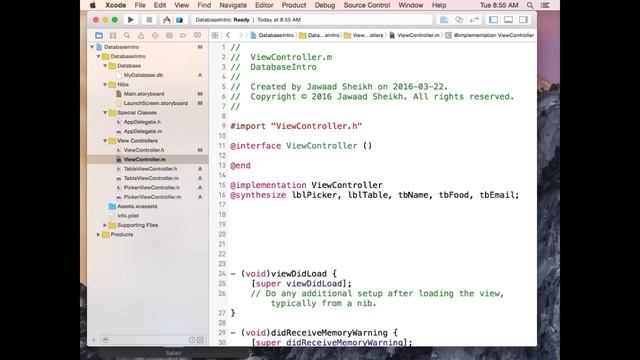
Task: Show the Project navigator
Action: point(99,36)
